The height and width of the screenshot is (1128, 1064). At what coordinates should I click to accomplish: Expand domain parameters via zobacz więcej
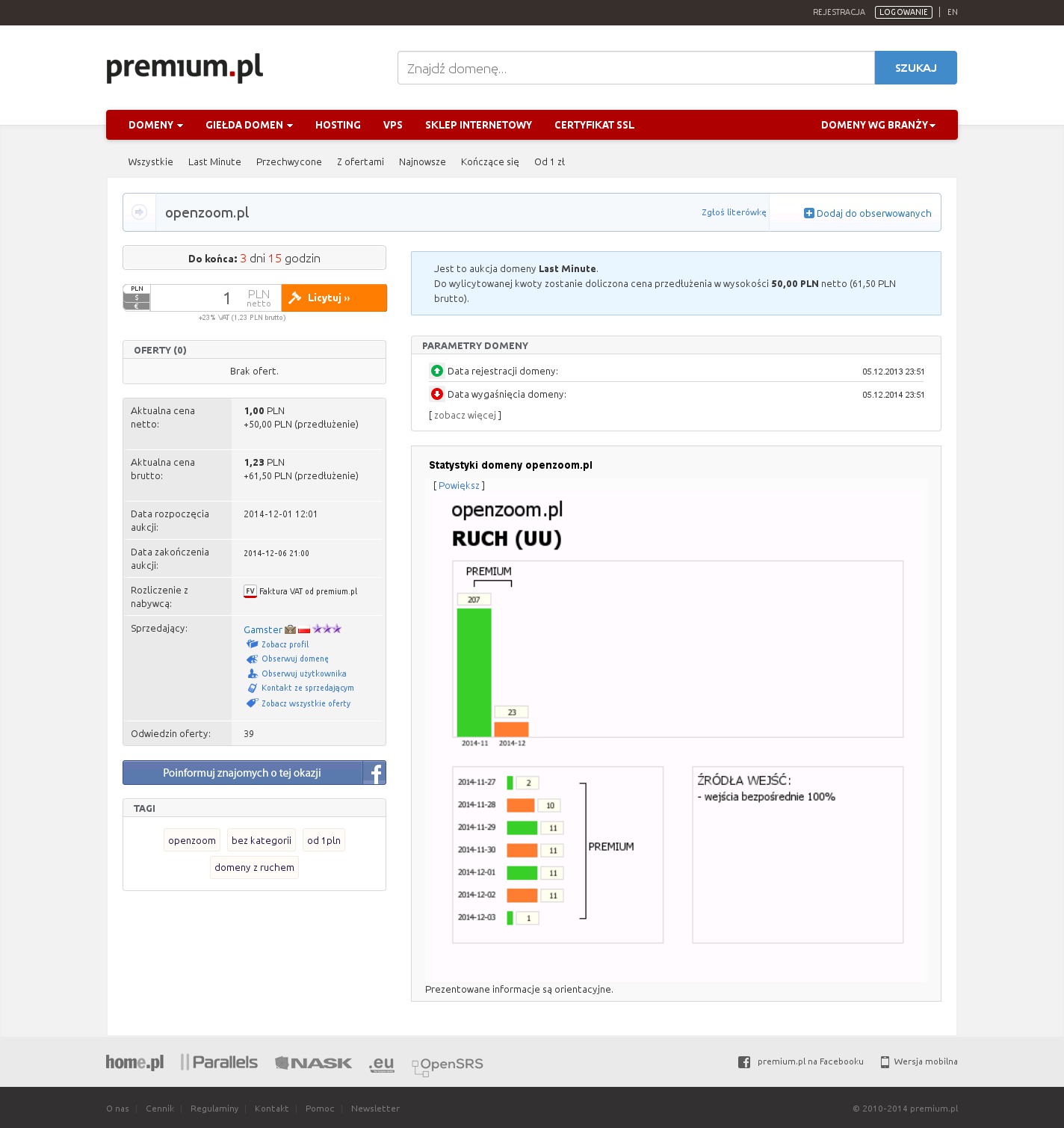coord(465,416)
